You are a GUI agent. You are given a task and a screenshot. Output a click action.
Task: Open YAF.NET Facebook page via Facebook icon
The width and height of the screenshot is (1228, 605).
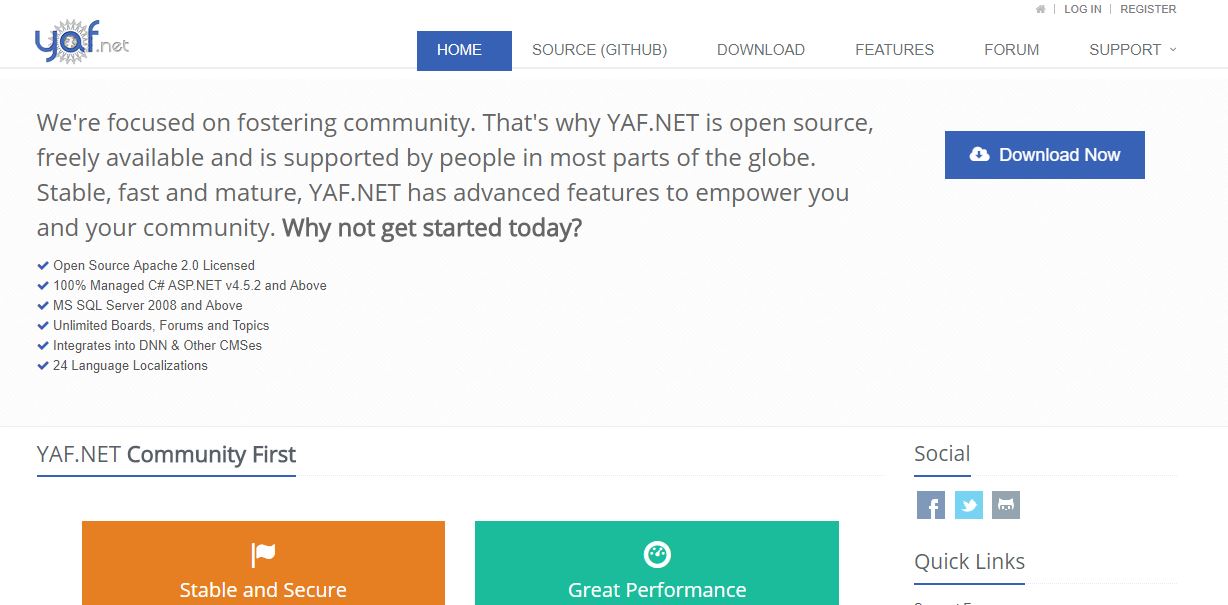(x=930, y=505)
